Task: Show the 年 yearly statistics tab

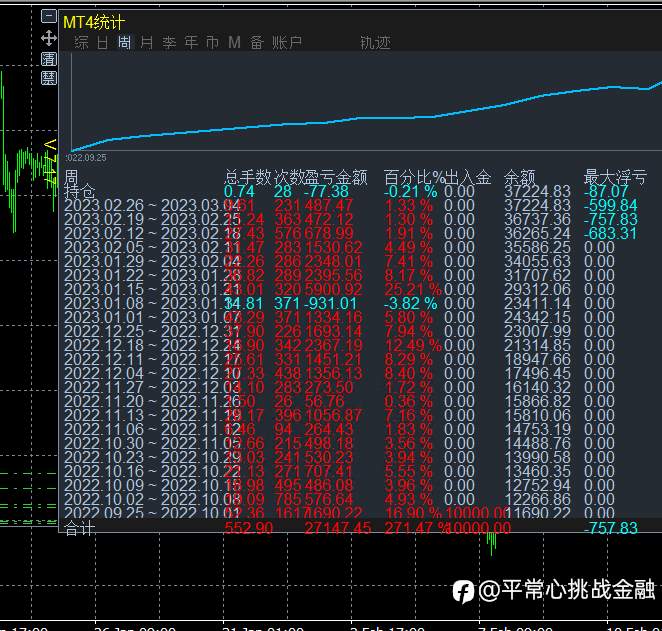Action: 191,42
